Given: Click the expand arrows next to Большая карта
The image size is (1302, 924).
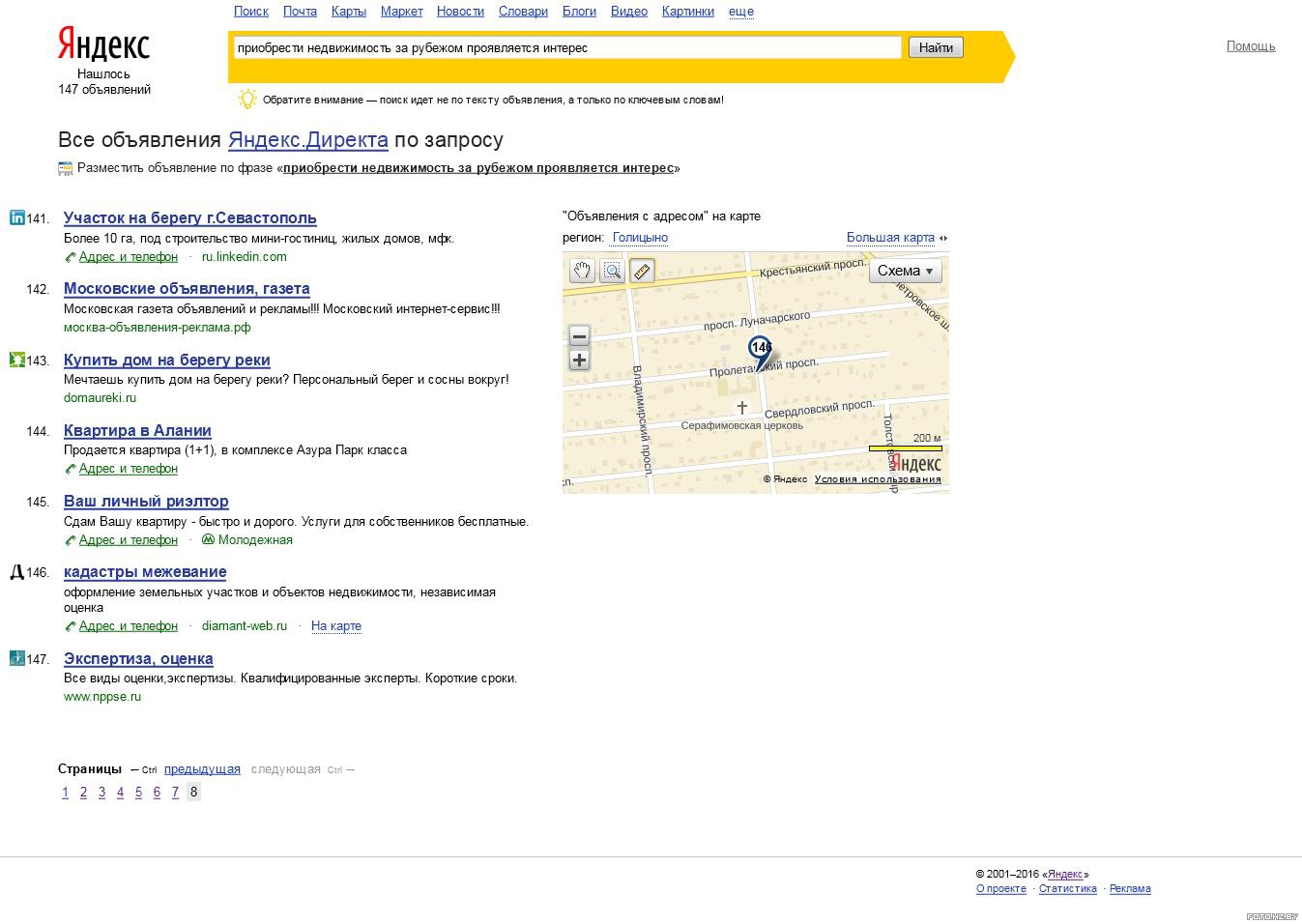Looking at the screenshot, I should [x=943, y=238].
